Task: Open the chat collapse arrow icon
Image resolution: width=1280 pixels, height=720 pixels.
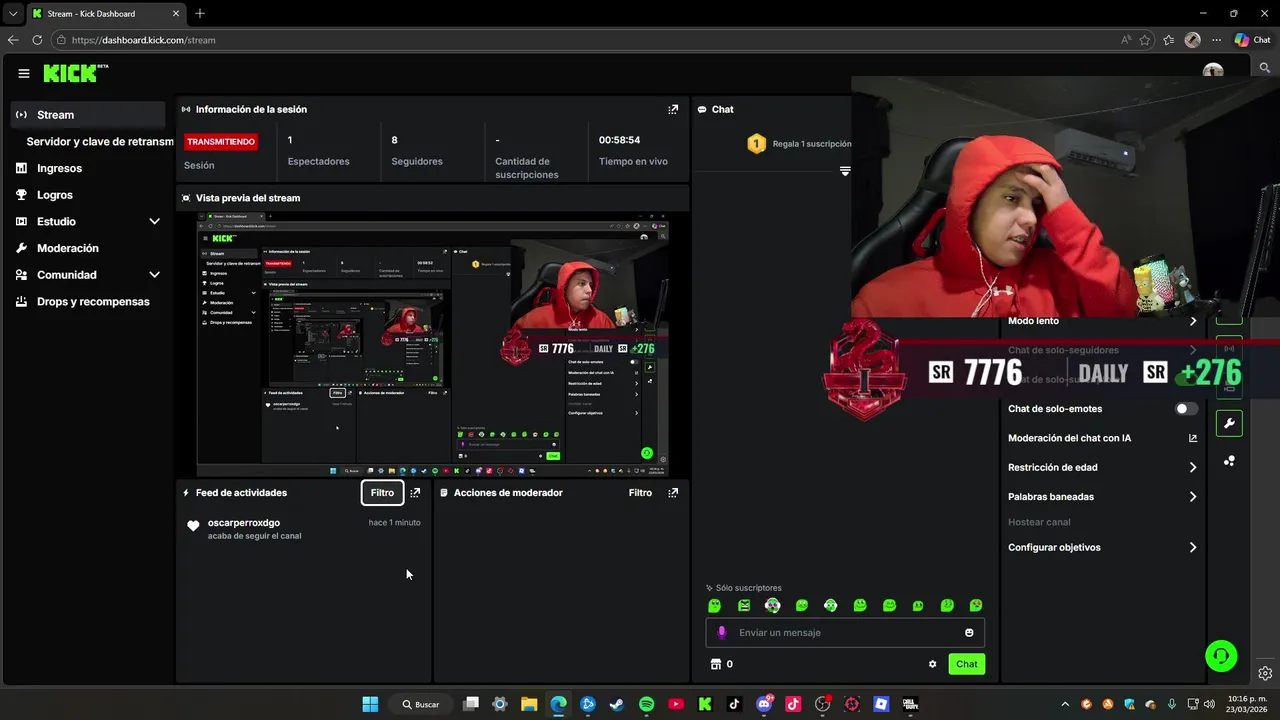Action: 845,171
